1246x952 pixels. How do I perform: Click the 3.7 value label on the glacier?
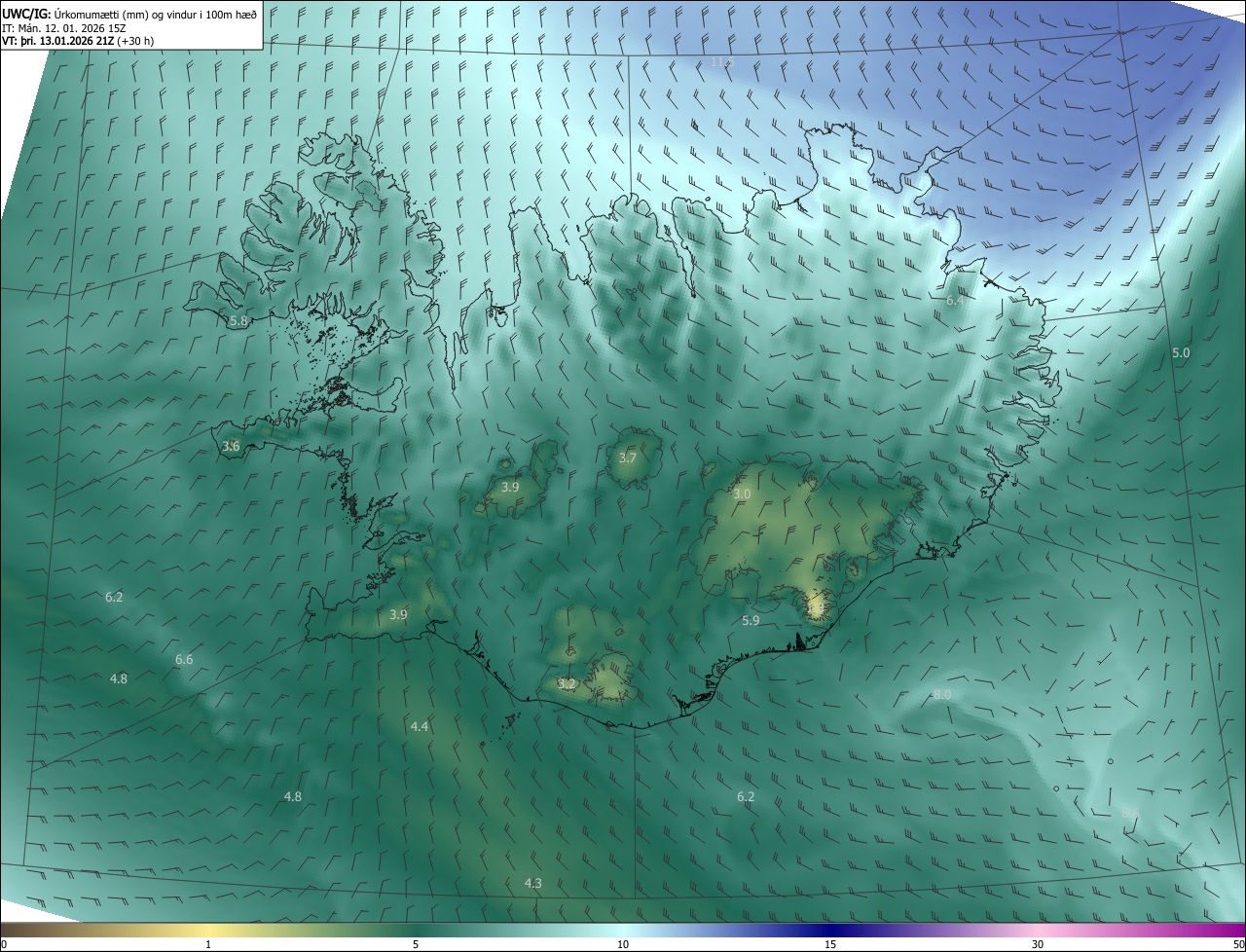(628, 458)
